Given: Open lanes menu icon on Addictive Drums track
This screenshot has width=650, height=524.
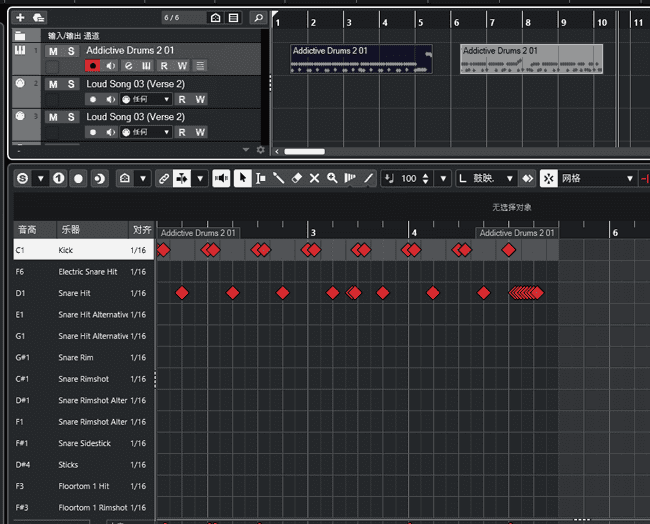Looking at the screenshot, I should (x=200, y=66).
